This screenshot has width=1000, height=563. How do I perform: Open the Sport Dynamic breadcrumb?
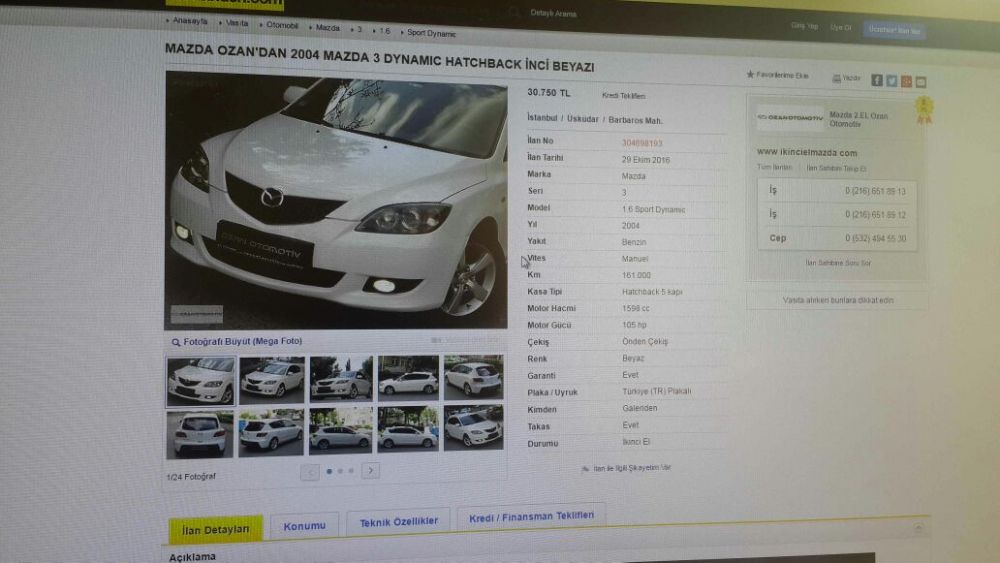pyautogui.click(x=431, y=33)
